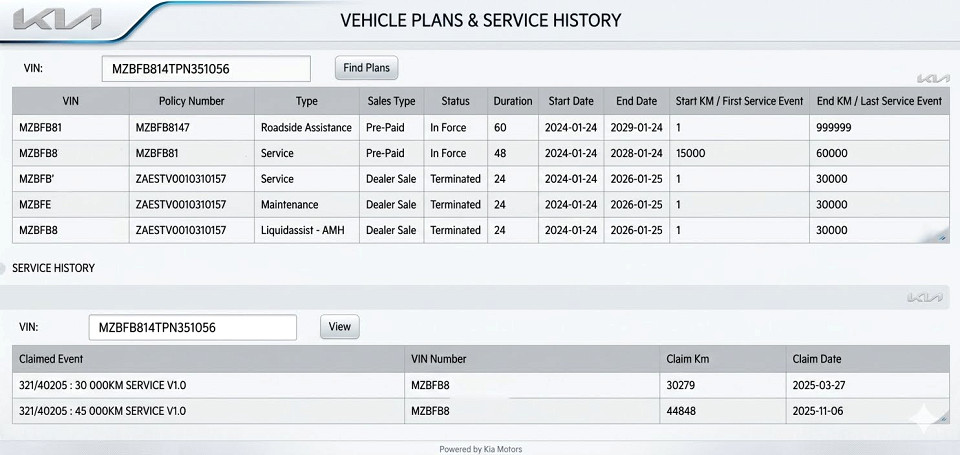The width and height of the screenshot is (960, 455).
Task: Select the 30 000KM SERVICE V1.0 row
Action: [481, 385]
